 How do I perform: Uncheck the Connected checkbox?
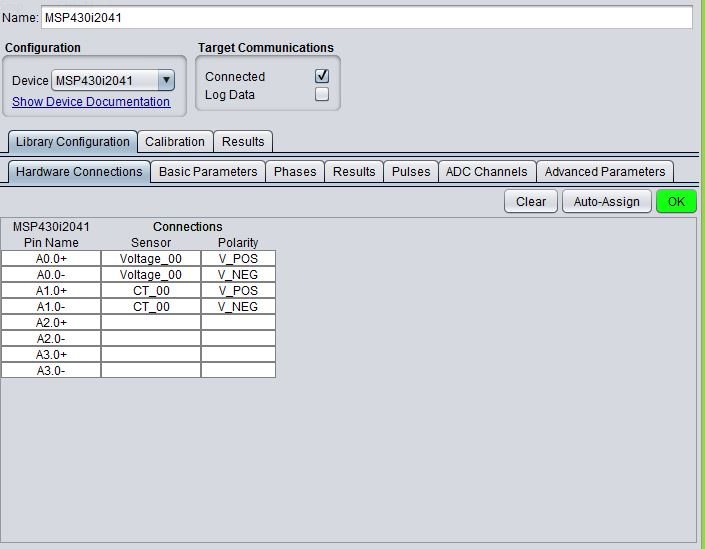click(322, 76)
